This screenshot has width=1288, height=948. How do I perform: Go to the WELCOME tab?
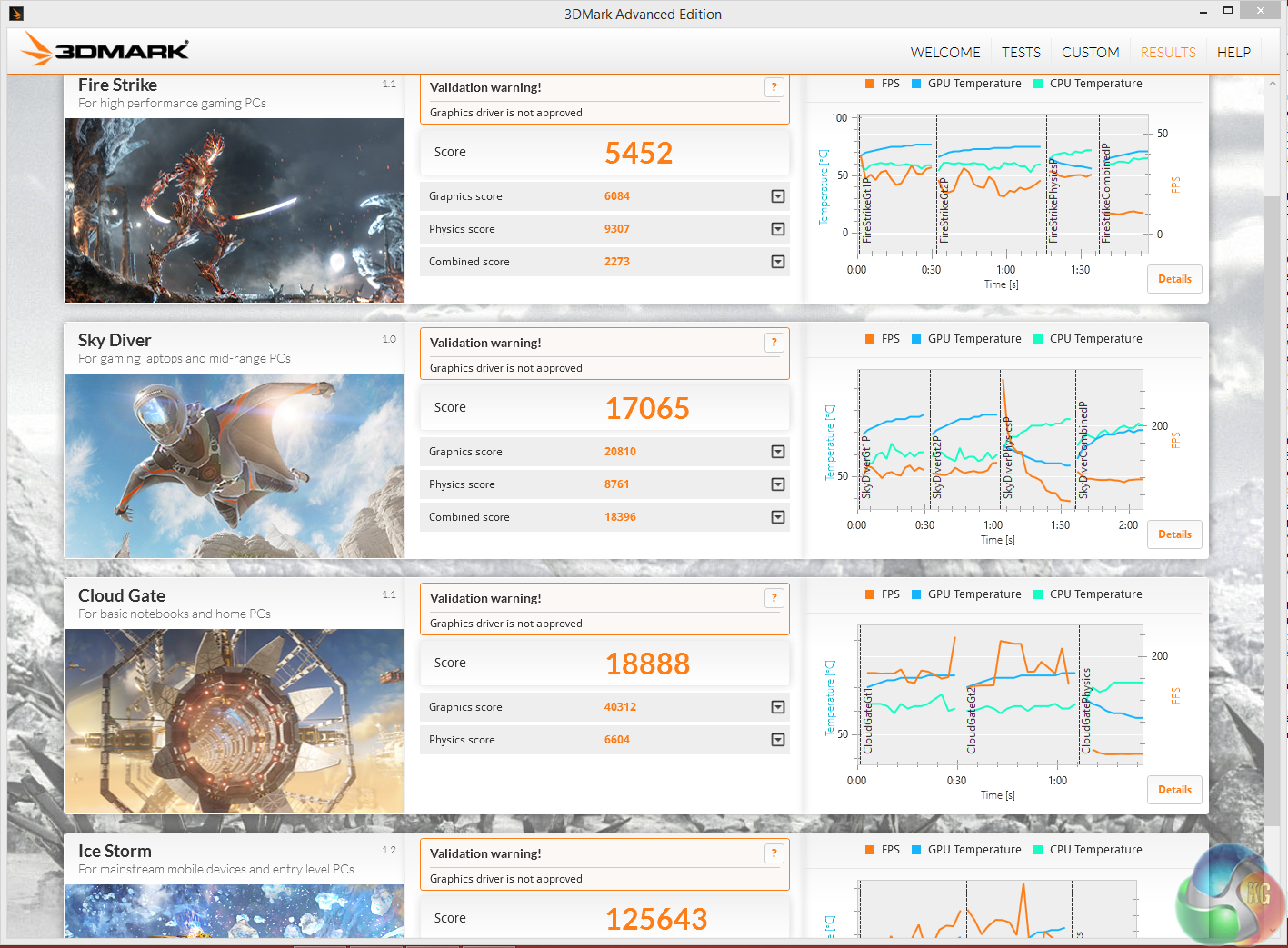(945, 53)
